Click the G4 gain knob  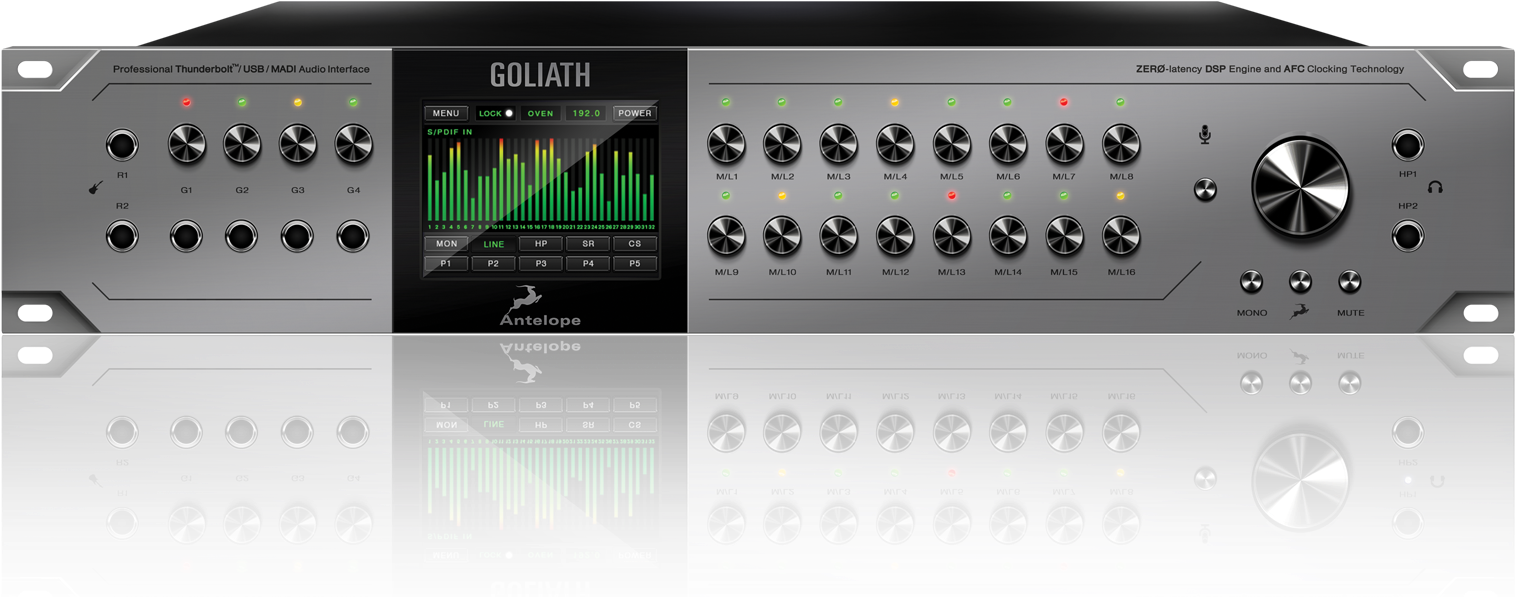[353, 145]
